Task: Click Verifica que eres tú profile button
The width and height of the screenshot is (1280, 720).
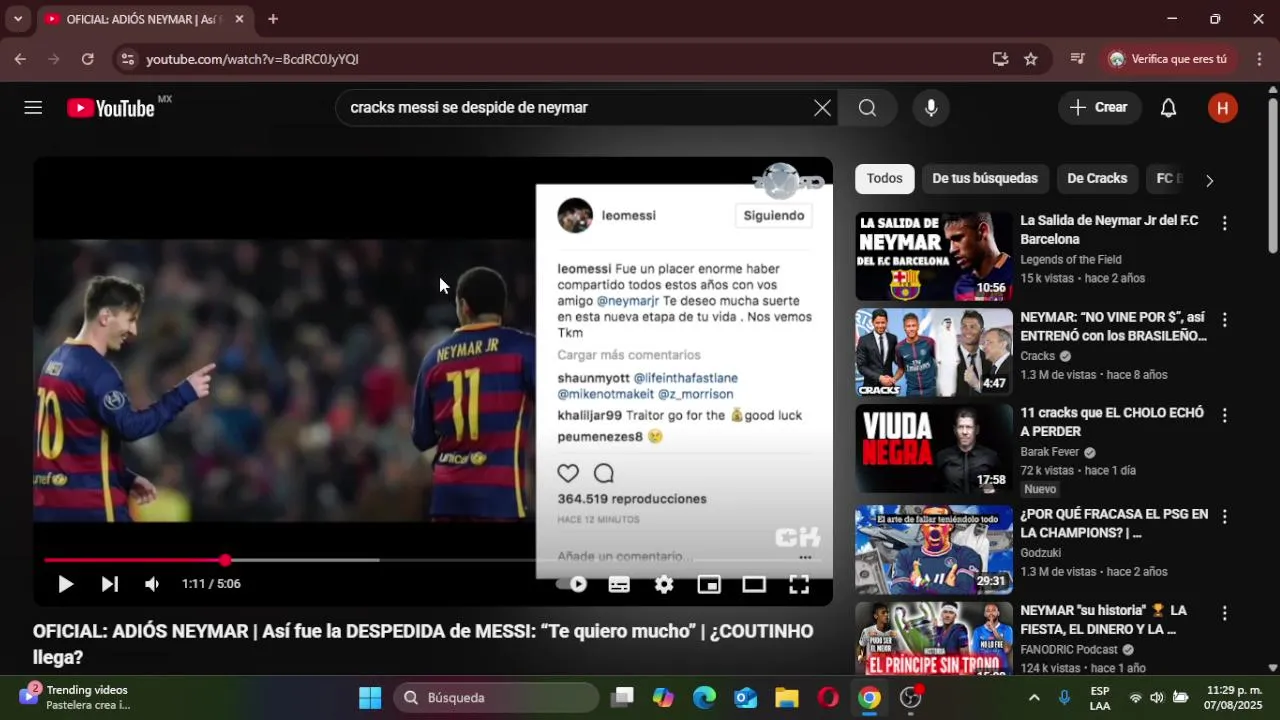Action: [1168, 59]
